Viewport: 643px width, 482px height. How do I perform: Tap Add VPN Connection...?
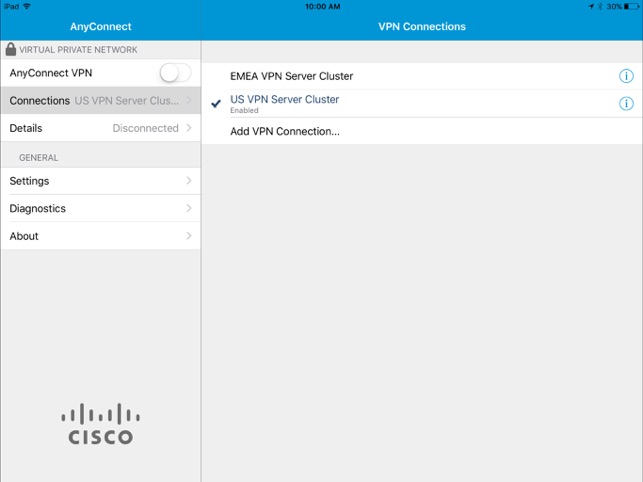(x=285, y=131)
